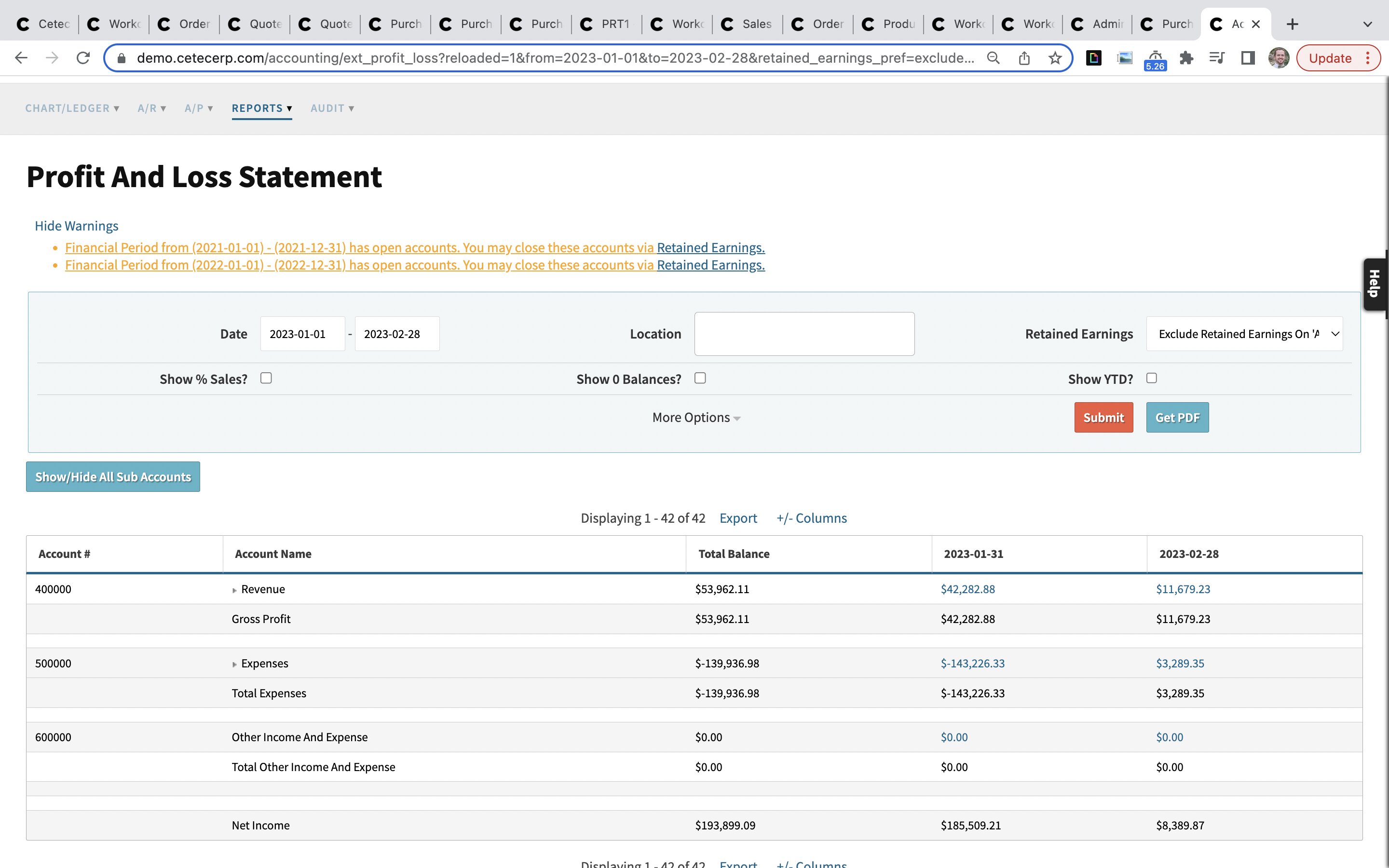Open the browser side panel icon

point(1247,58)
